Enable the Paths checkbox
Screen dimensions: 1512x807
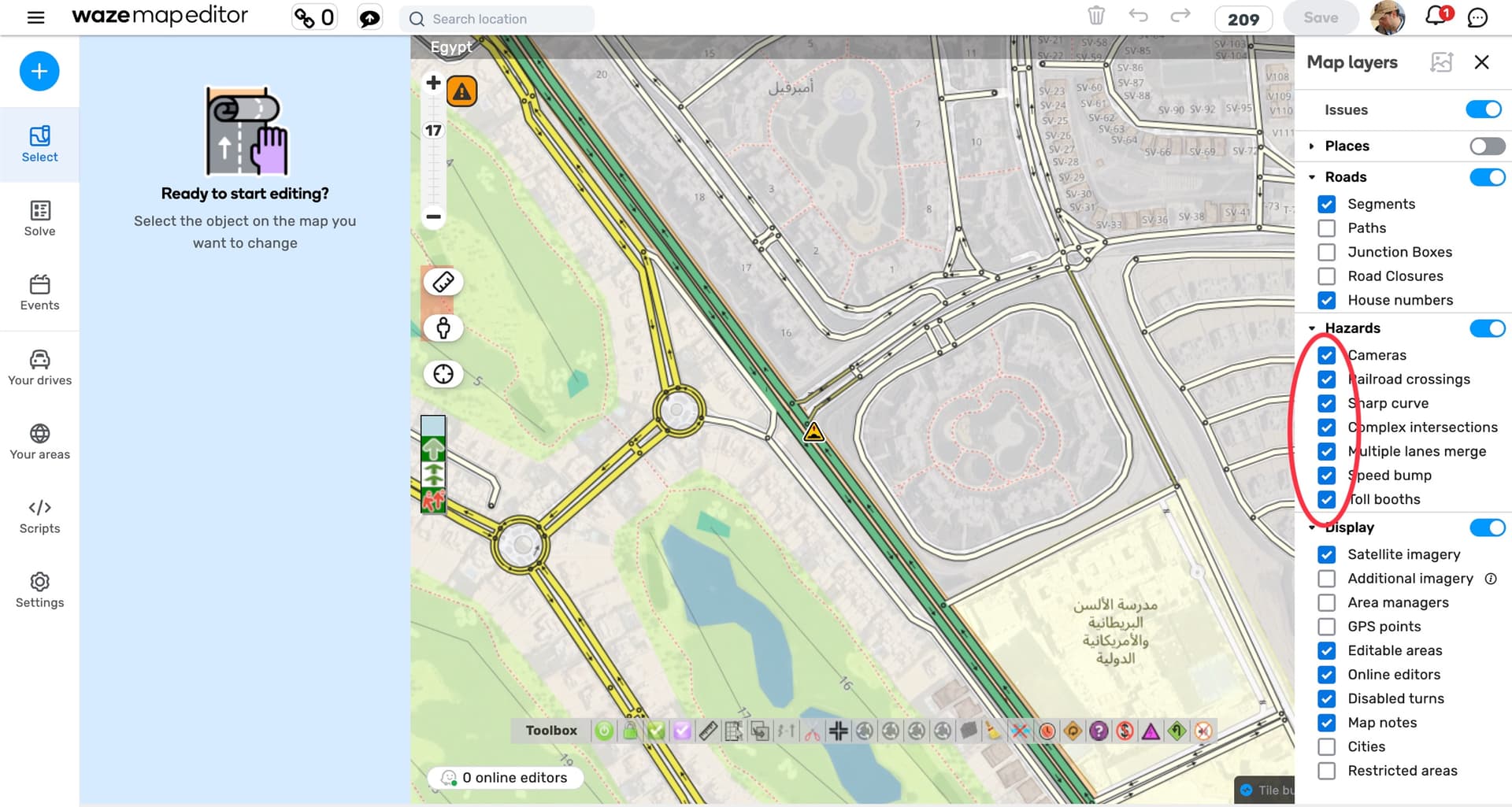(x=1327, y=228)
